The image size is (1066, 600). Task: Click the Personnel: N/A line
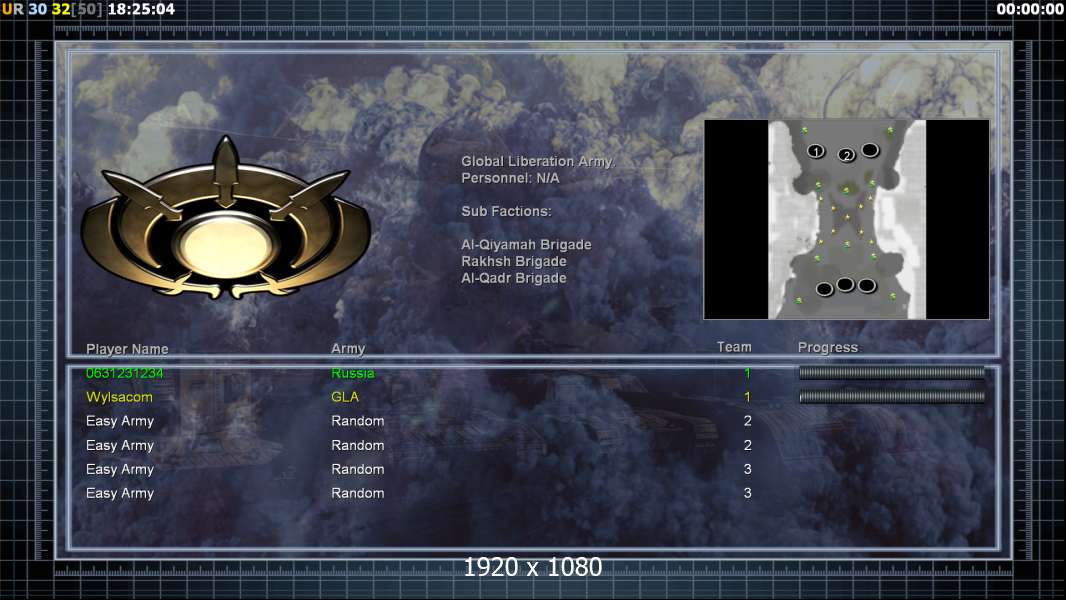point(510,178)
